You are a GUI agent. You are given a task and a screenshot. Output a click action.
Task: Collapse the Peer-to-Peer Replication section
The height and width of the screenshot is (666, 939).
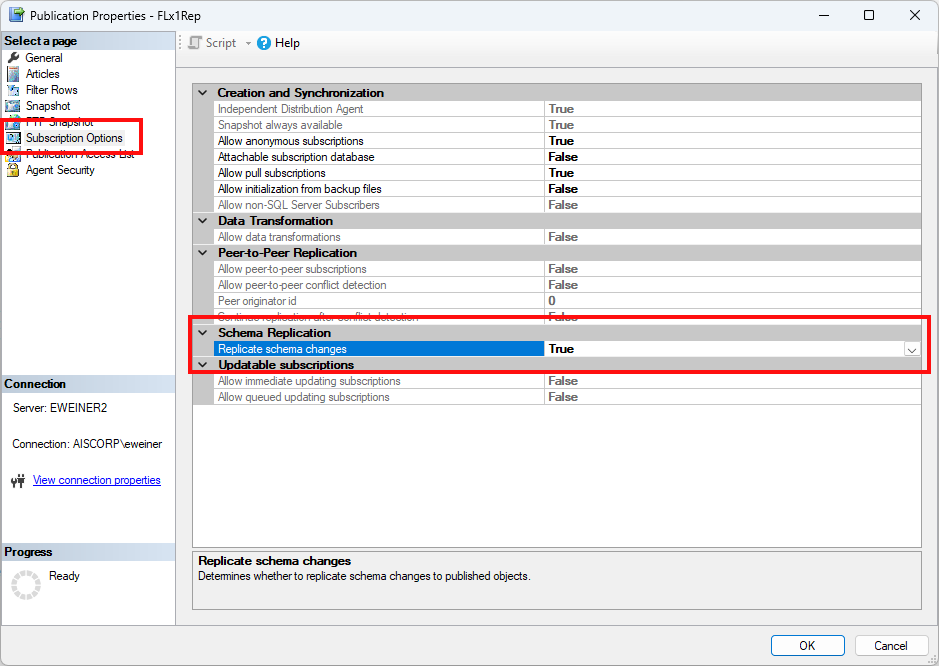(x=201, y=252)
